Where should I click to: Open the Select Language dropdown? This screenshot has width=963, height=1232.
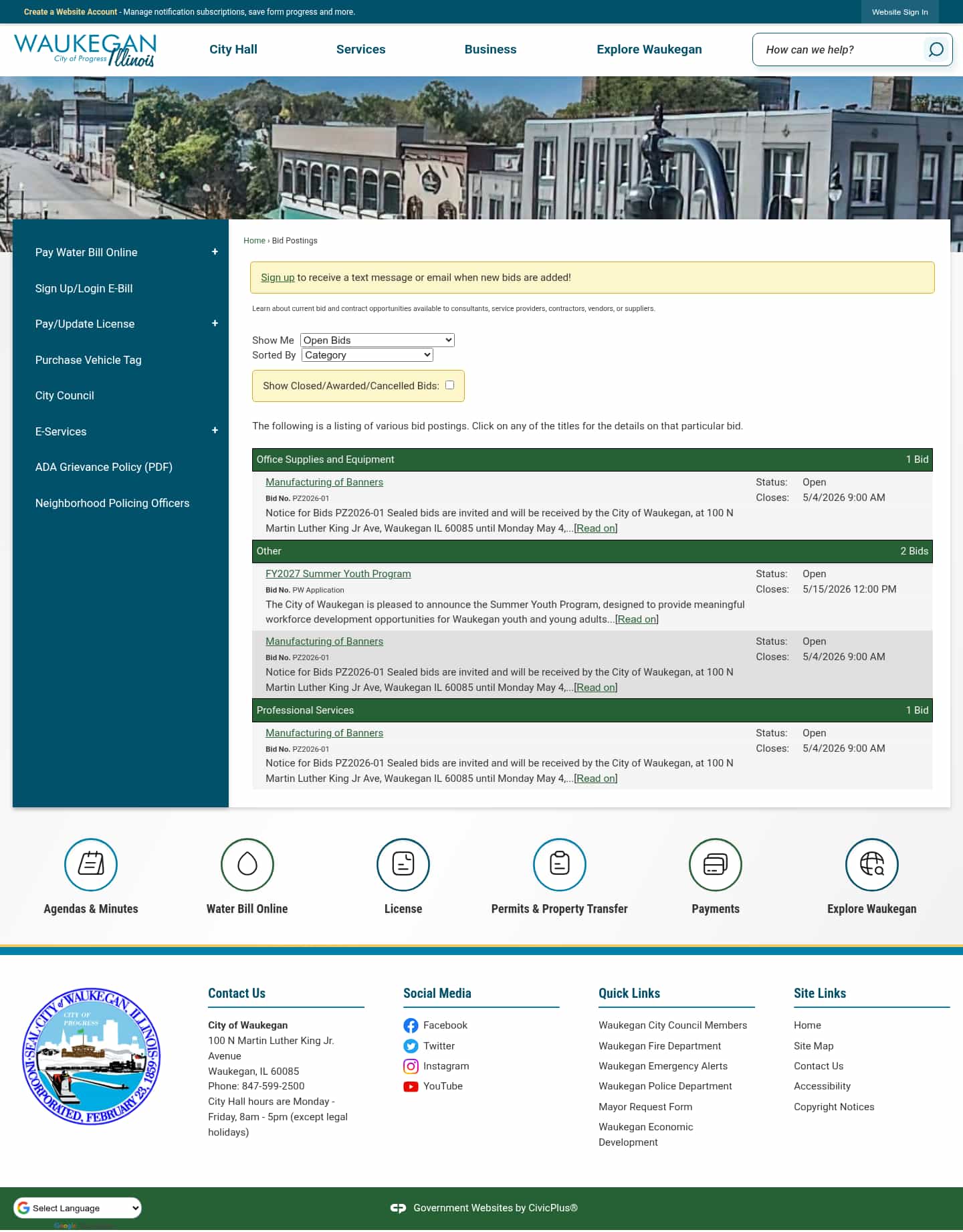(78, 1208)
